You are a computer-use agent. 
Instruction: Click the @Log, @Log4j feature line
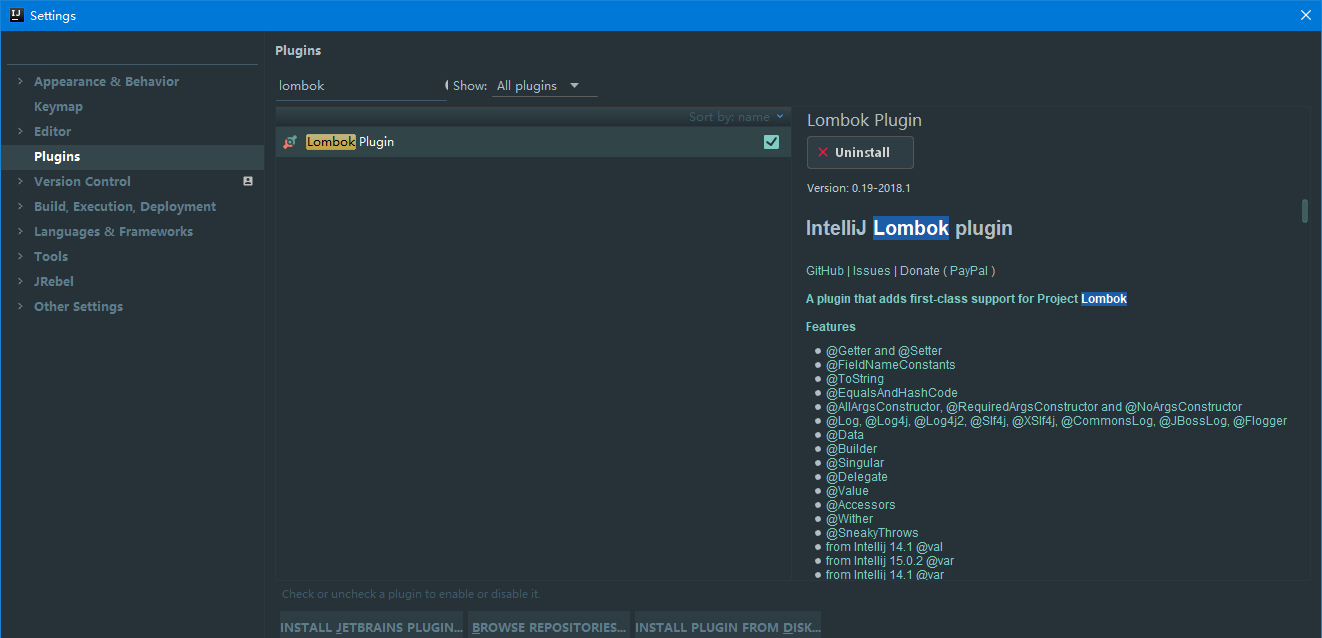[1056, 421]
